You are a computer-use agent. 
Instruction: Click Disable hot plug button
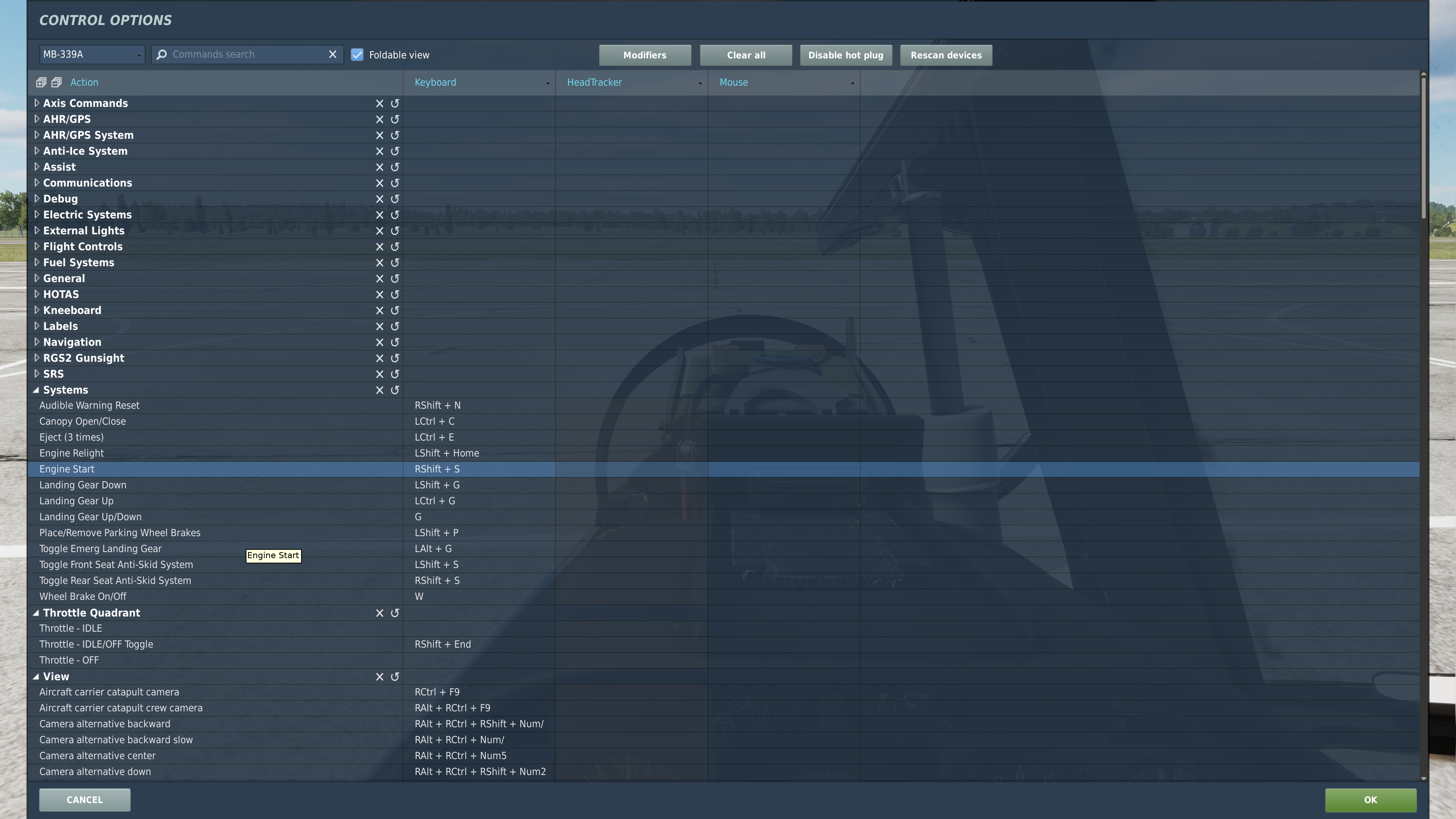(x=846, y=55)
